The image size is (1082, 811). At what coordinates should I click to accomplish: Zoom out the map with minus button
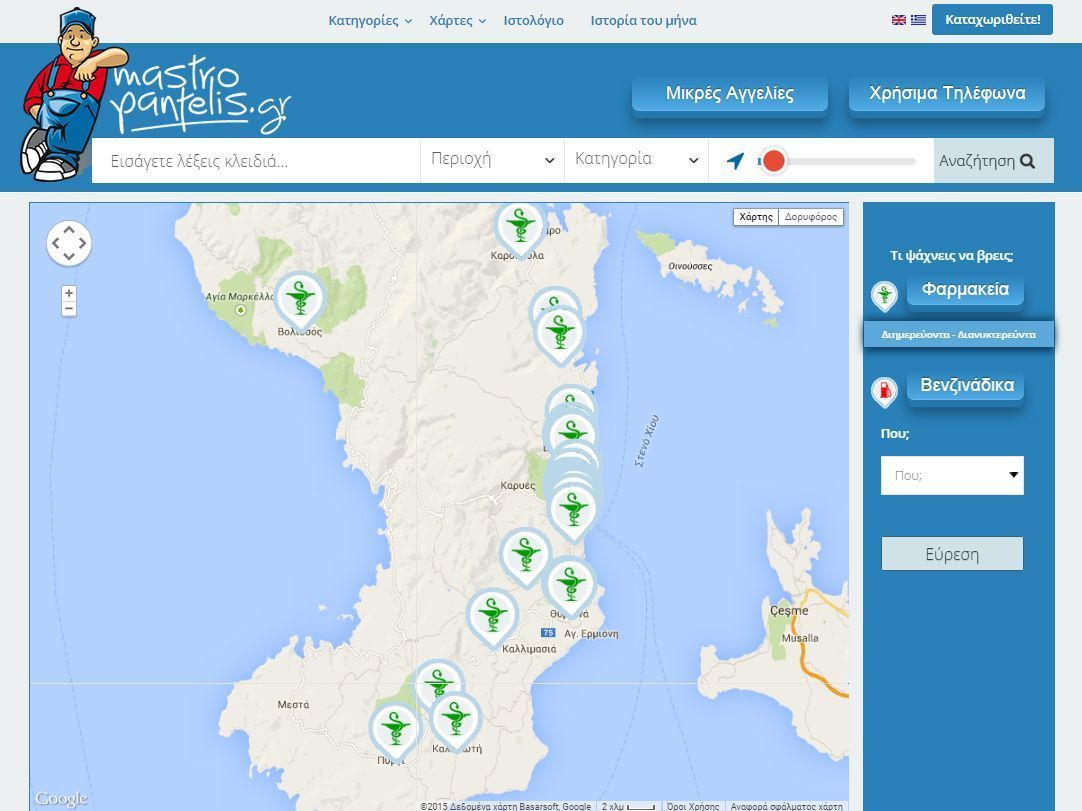click(x=69, y=309)
